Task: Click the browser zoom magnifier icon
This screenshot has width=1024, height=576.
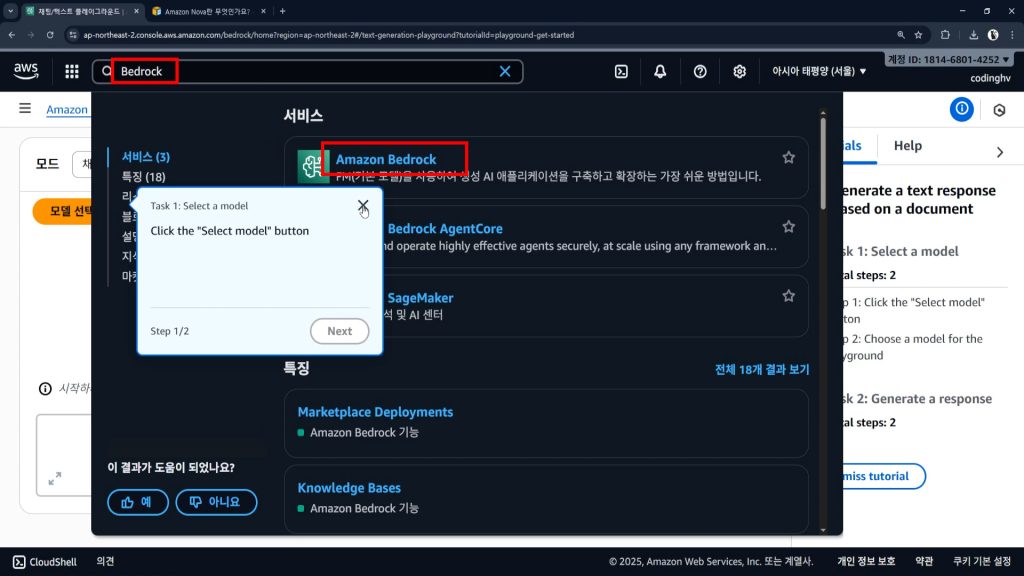Action: (901, 35)
